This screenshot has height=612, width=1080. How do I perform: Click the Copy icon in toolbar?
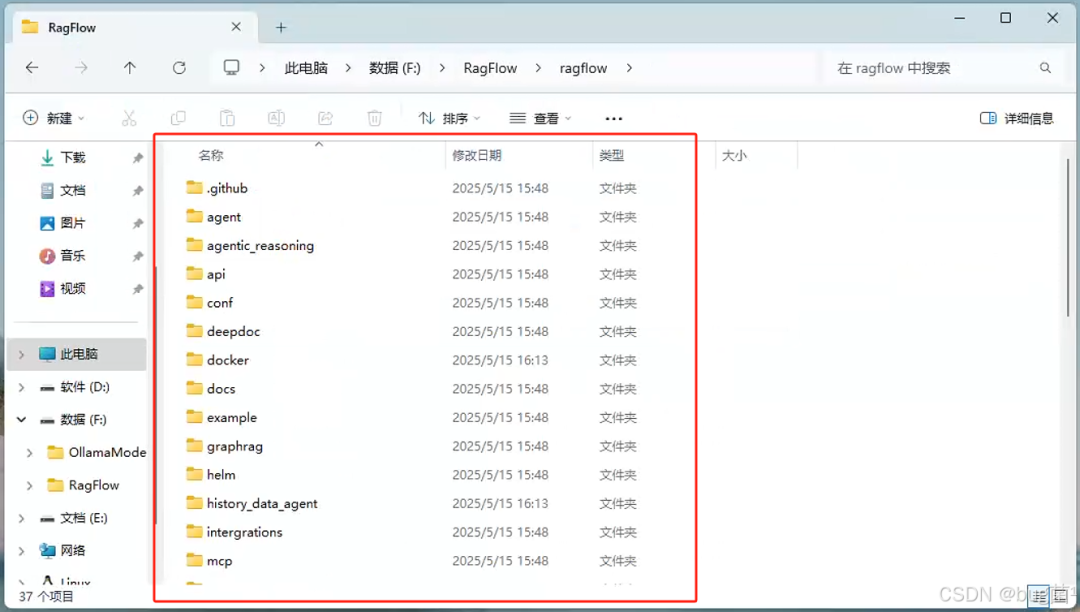click(x=178, y=118)
